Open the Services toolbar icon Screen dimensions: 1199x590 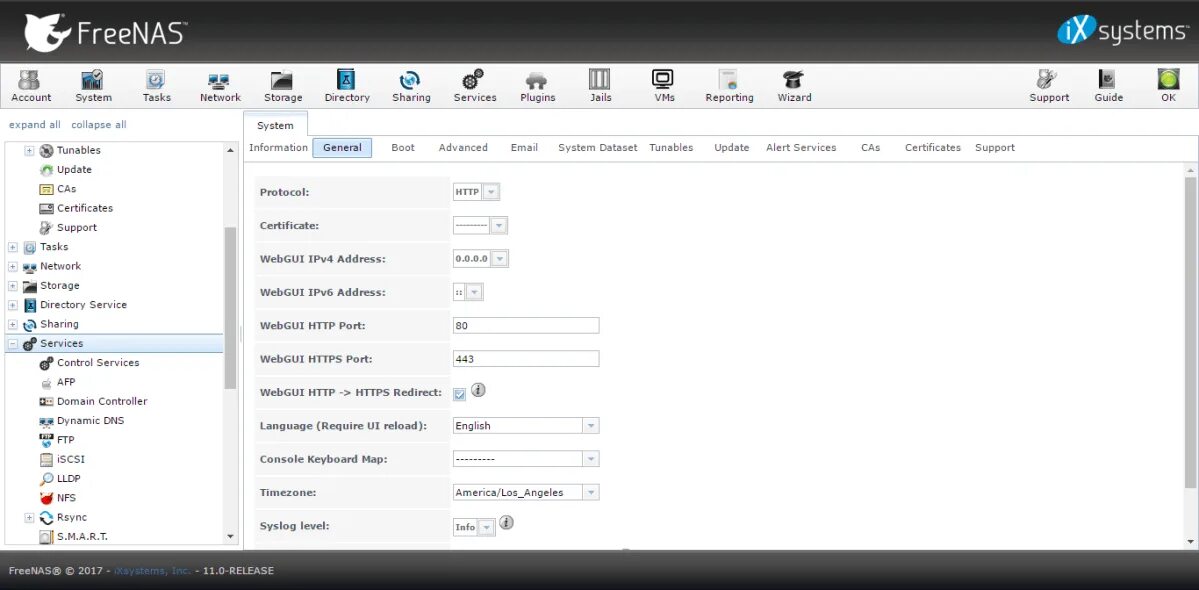pyautogui.click(x=475, y=86)
